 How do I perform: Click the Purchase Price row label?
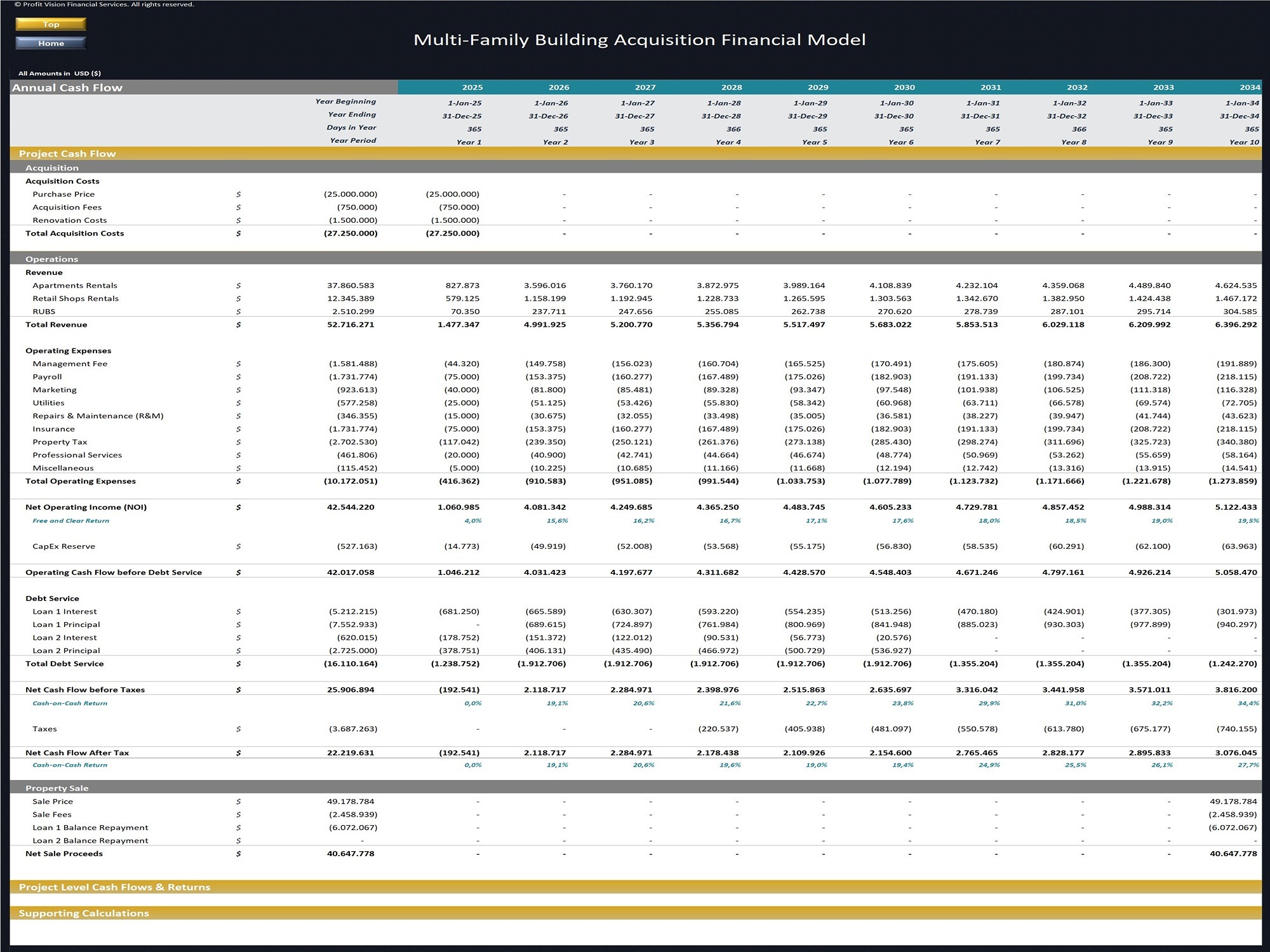pyautogui.click(x=63, y=194)
